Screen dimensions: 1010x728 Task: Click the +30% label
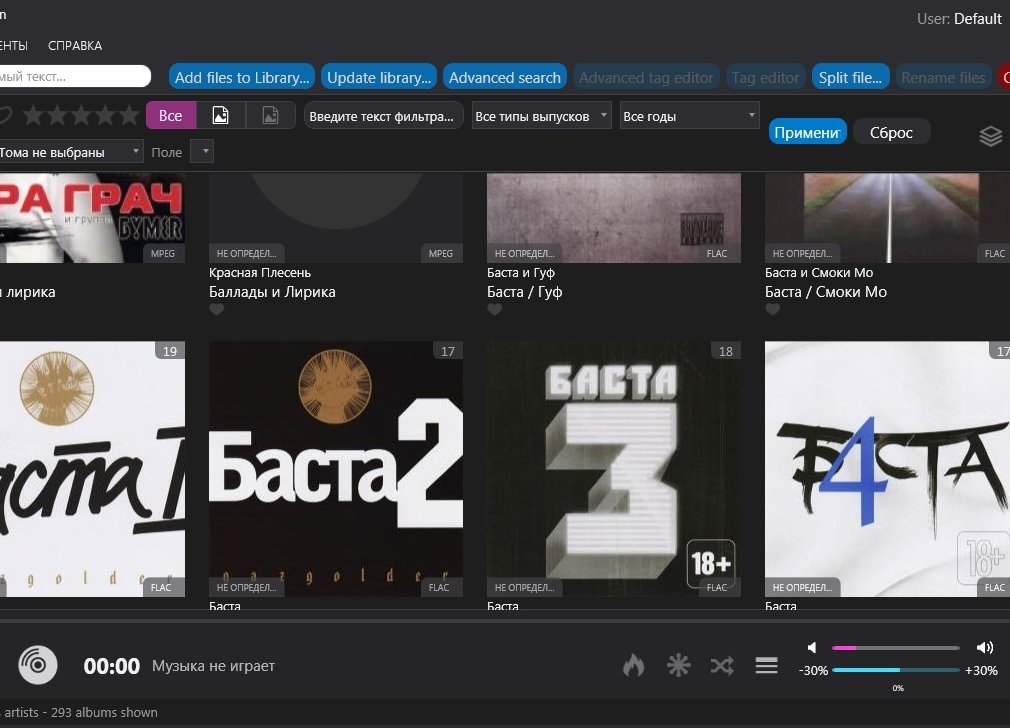pyautogui.click(x=981, y=670)
